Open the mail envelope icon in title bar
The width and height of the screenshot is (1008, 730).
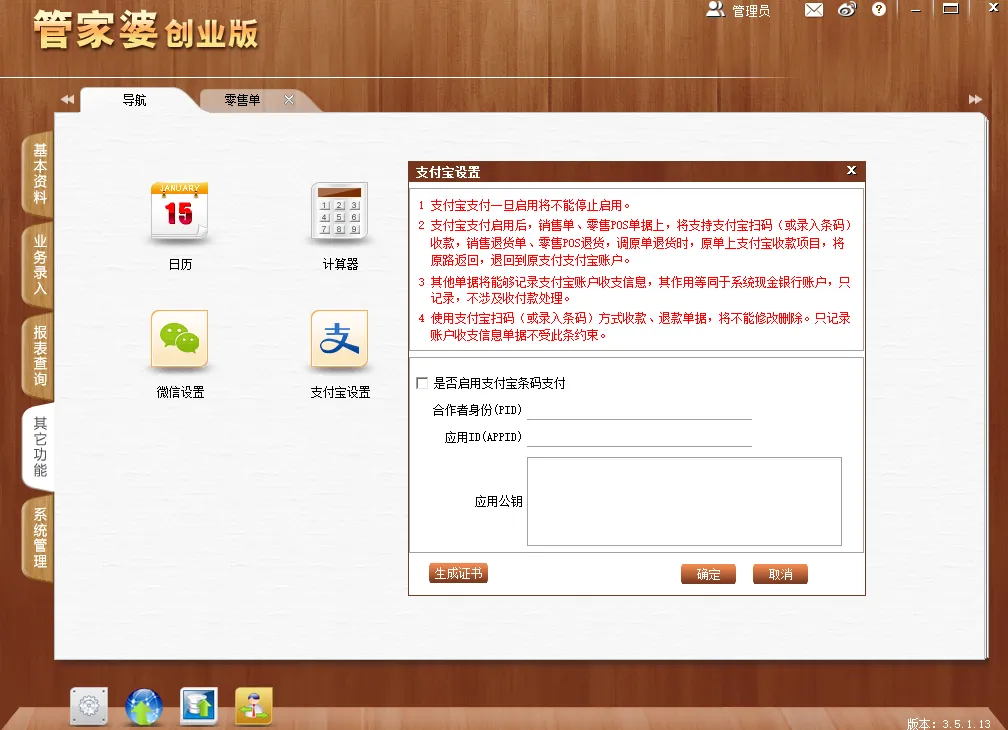point(814,10)
